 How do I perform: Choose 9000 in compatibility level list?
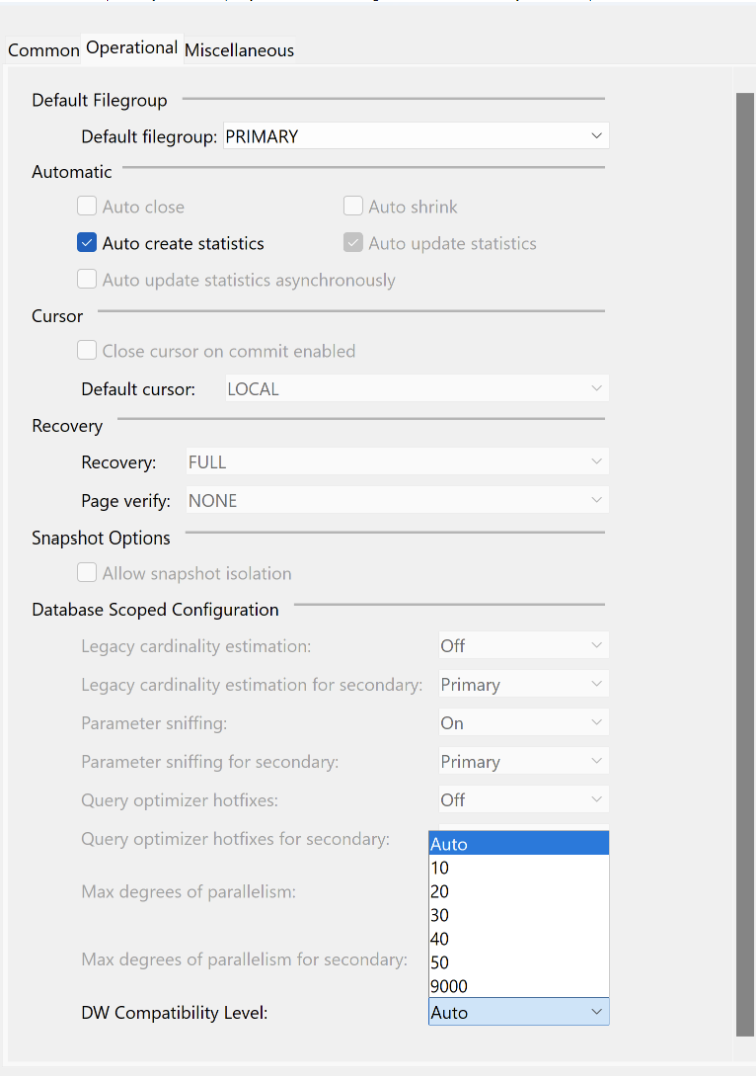449,986
